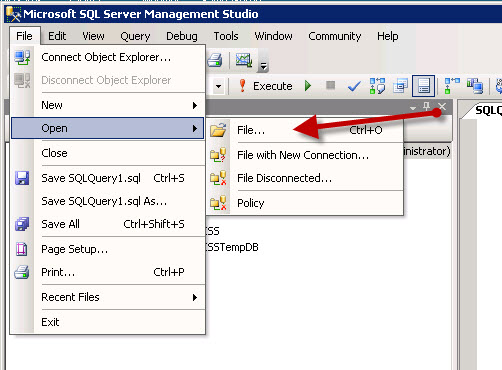Close the Object Explorer panel

coord(442,107)
